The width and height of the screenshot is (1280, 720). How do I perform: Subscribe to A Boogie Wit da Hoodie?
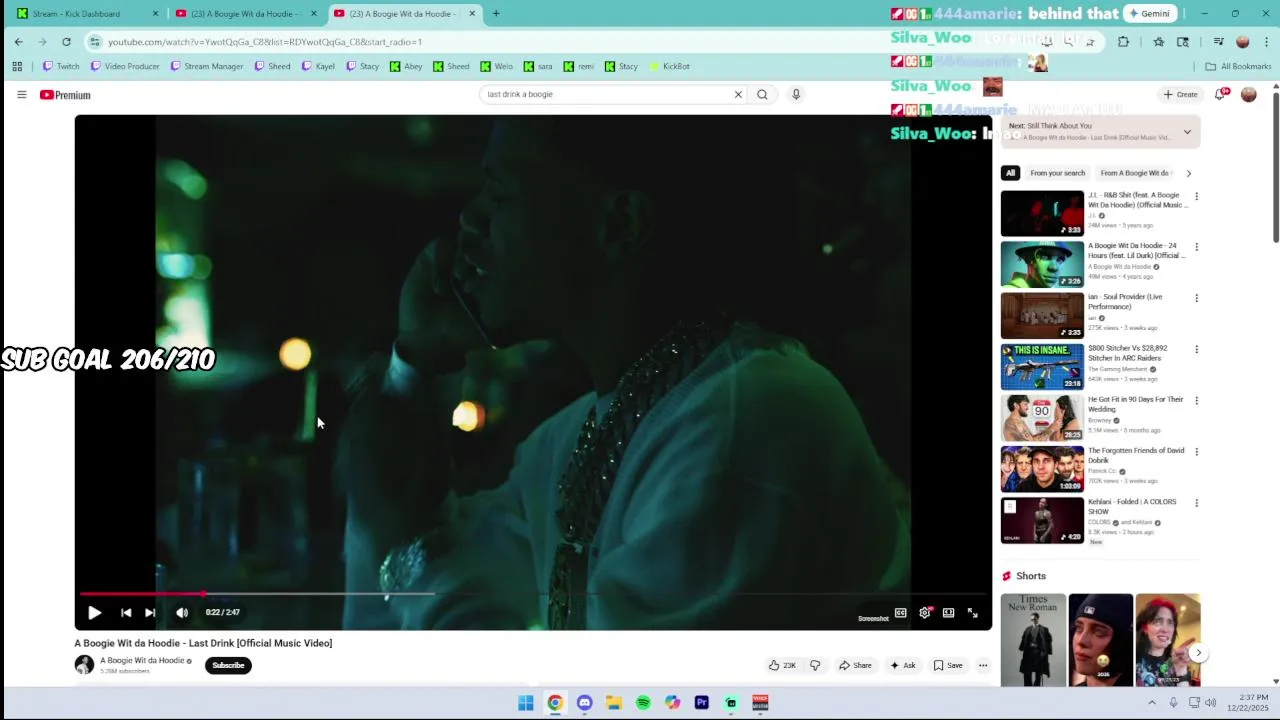(x=228, y=665)
